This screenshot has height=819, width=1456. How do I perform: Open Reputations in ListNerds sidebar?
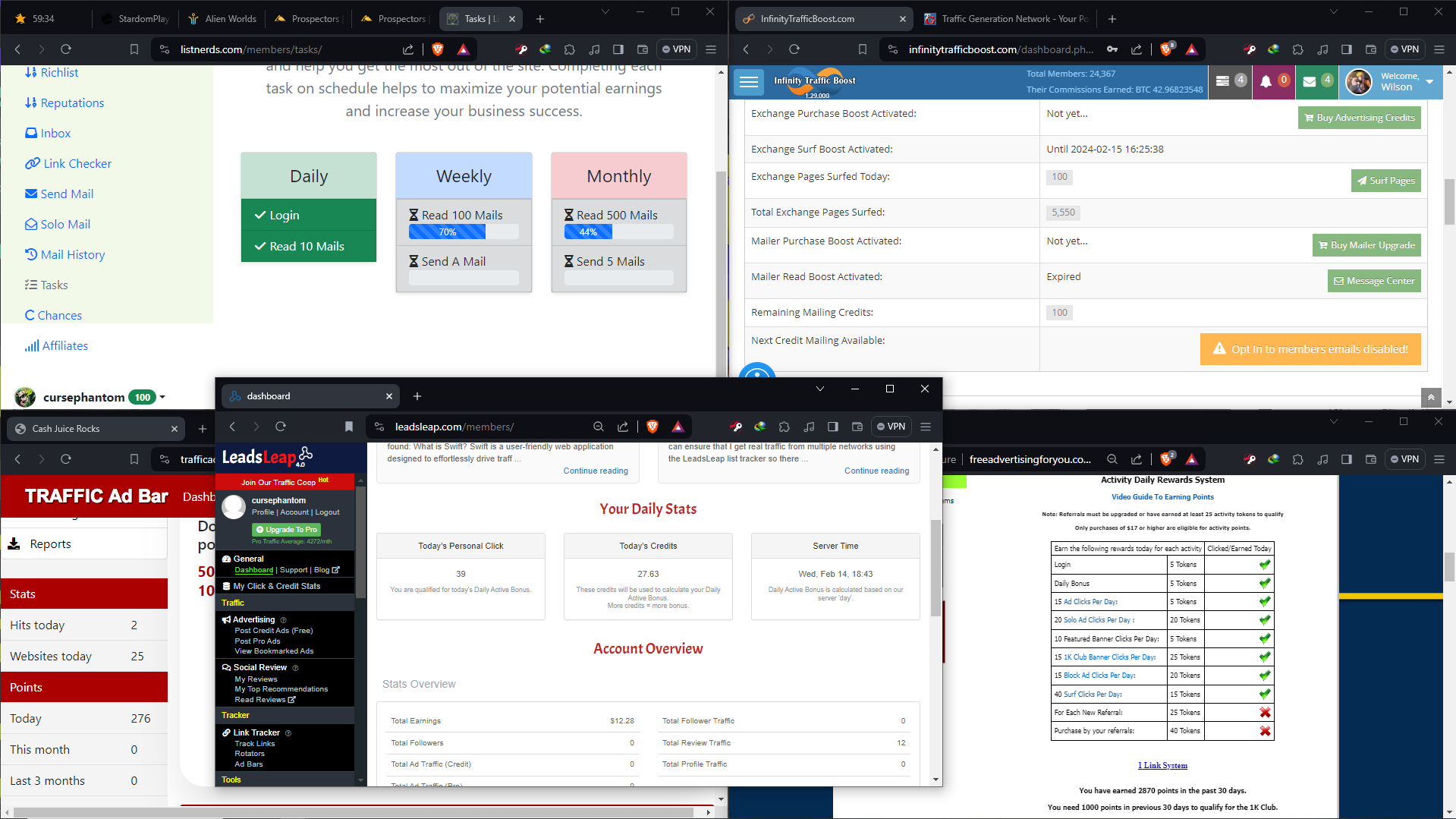(64, 103)
